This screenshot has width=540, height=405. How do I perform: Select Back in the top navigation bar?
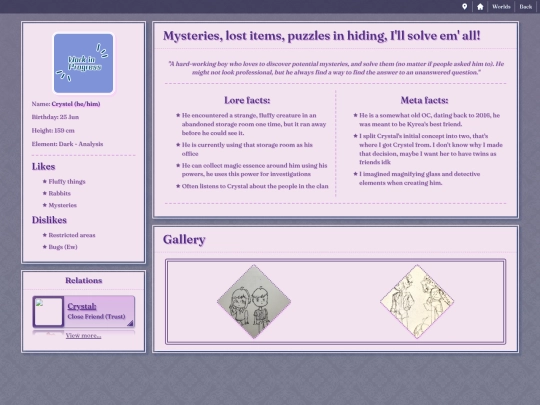click(x=526, y=7)
